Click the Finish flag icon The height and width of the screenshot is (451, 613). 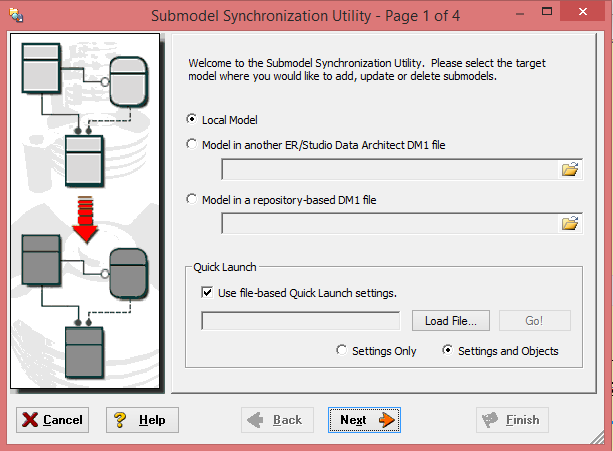(489, 420)
